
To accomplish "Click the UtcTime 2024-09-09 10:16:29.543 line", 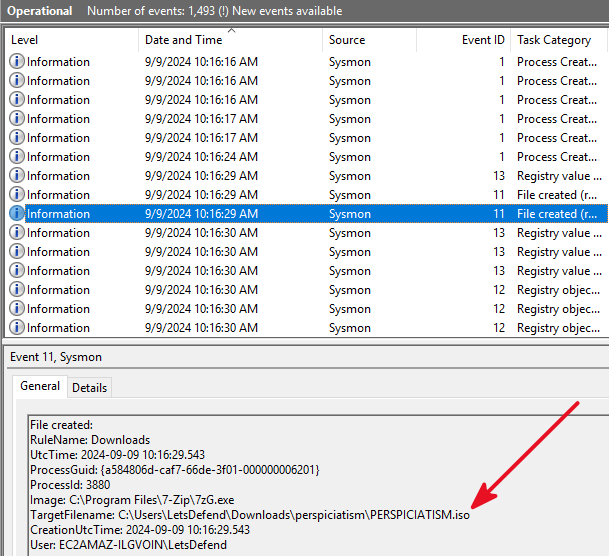I will [117, 455].
